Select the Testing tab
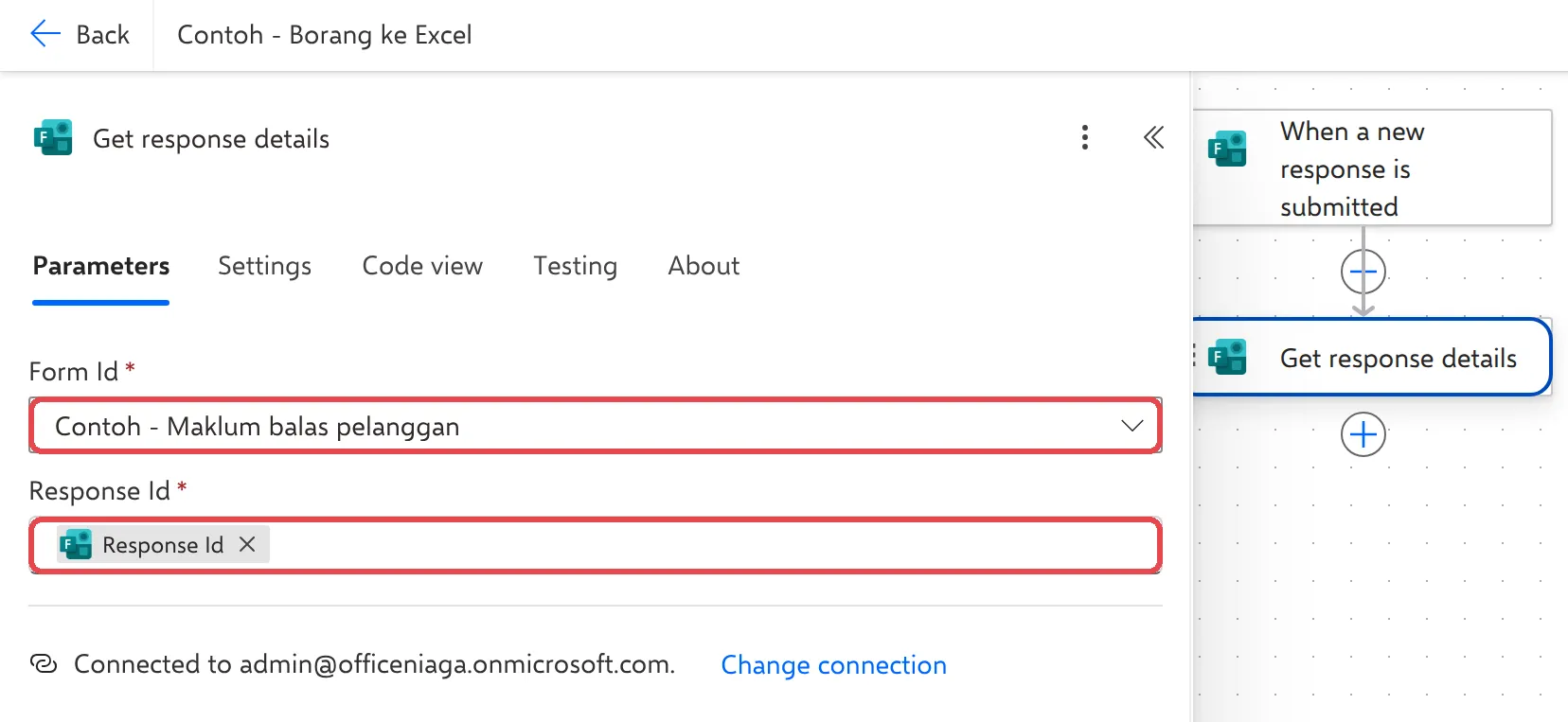Viewport: 1568px width, 722px height. click(575, 266)
